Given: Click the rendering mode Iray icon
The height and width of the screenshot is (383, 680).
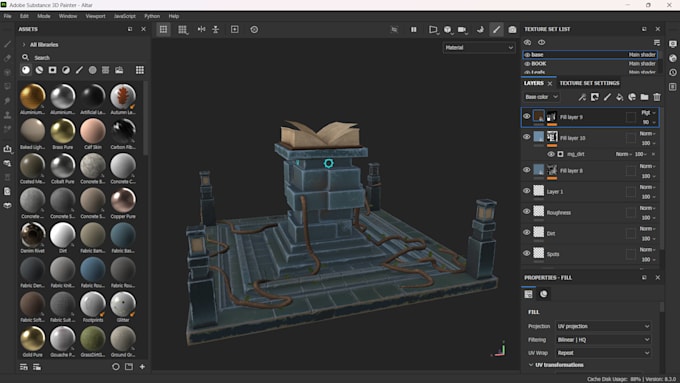Looking at the screenshot, I should [x=481, y=29].
